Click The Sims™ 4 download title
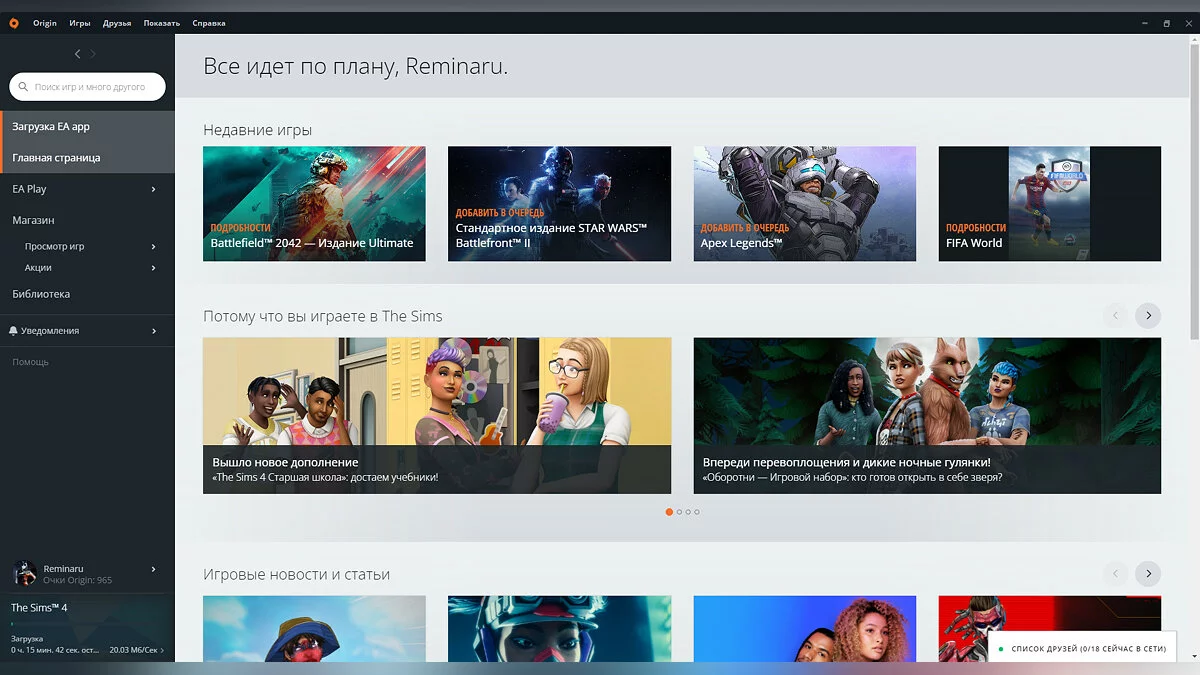1200x675 pixels. tap(39, 608)
